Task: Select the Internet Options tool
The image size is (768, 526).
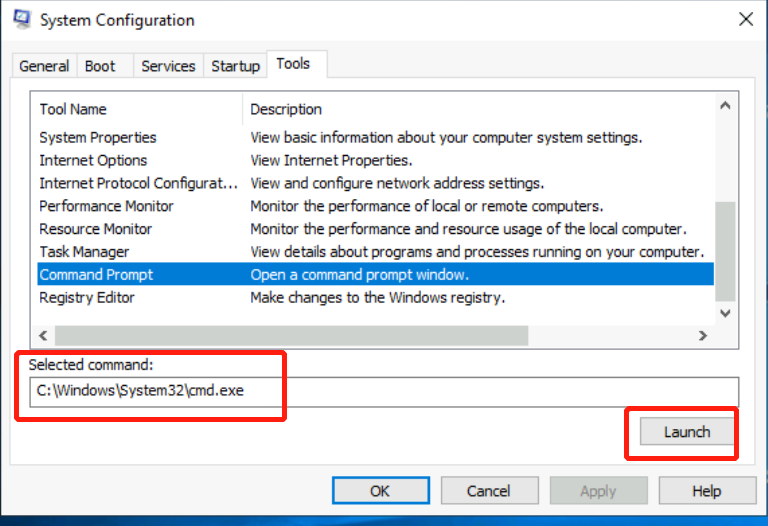Action: pyautogui.click(x=93, y=160)
